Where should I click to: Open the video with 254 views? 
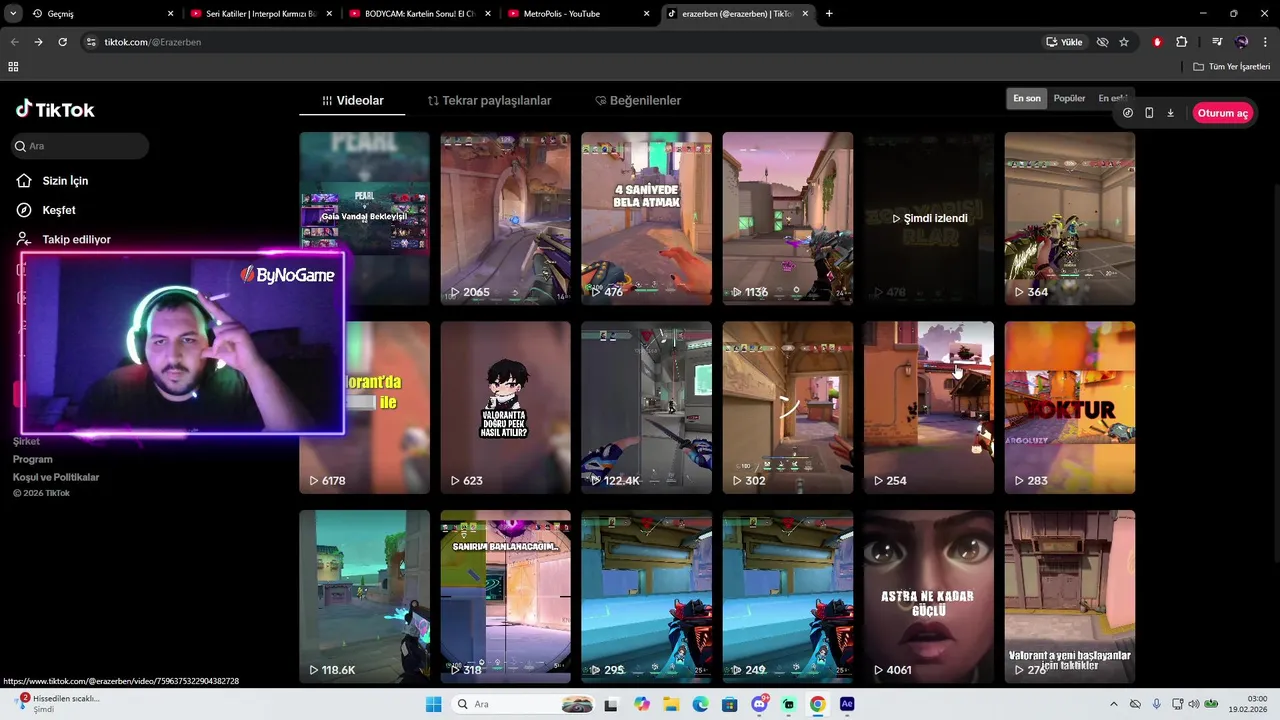pyautogui.click(x=929, y=407)
